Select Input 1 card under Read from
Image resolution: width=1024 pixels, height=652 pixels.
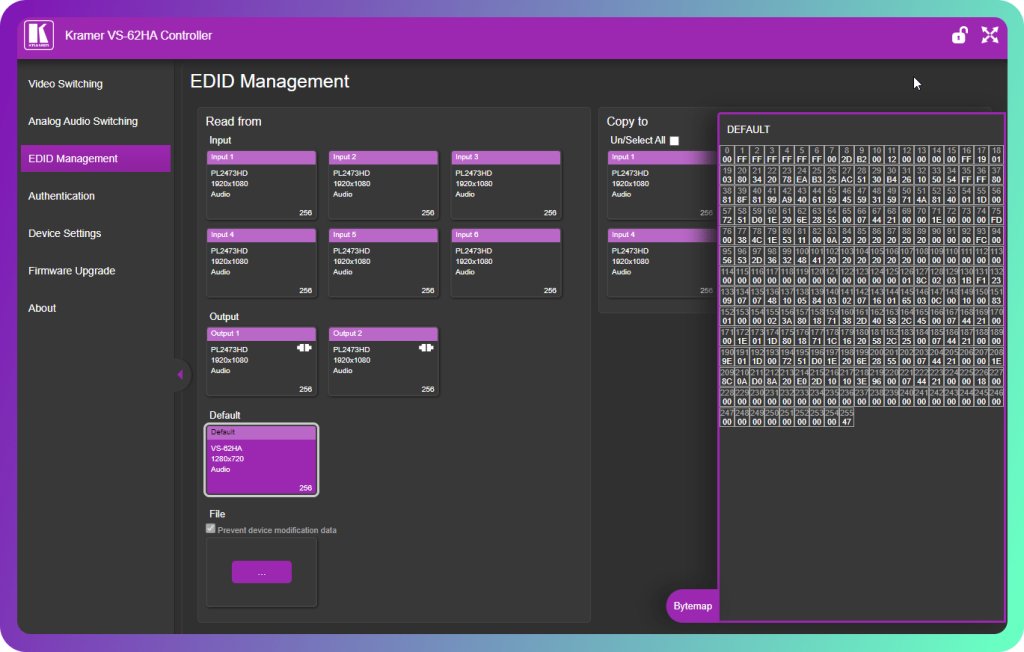click(x=261, y=185)
